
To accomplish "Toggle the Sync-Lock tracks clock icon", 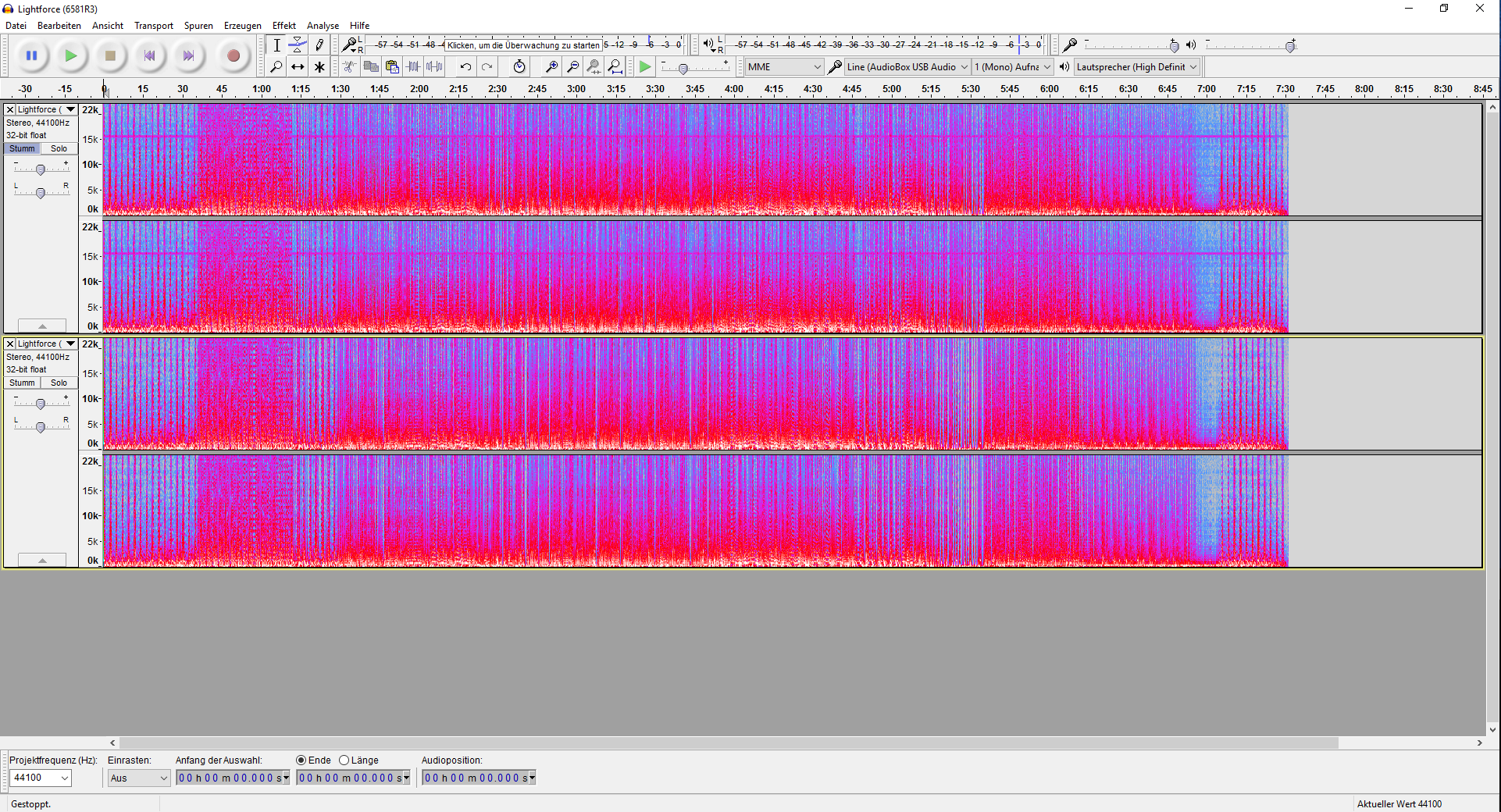I will (519, 67).
